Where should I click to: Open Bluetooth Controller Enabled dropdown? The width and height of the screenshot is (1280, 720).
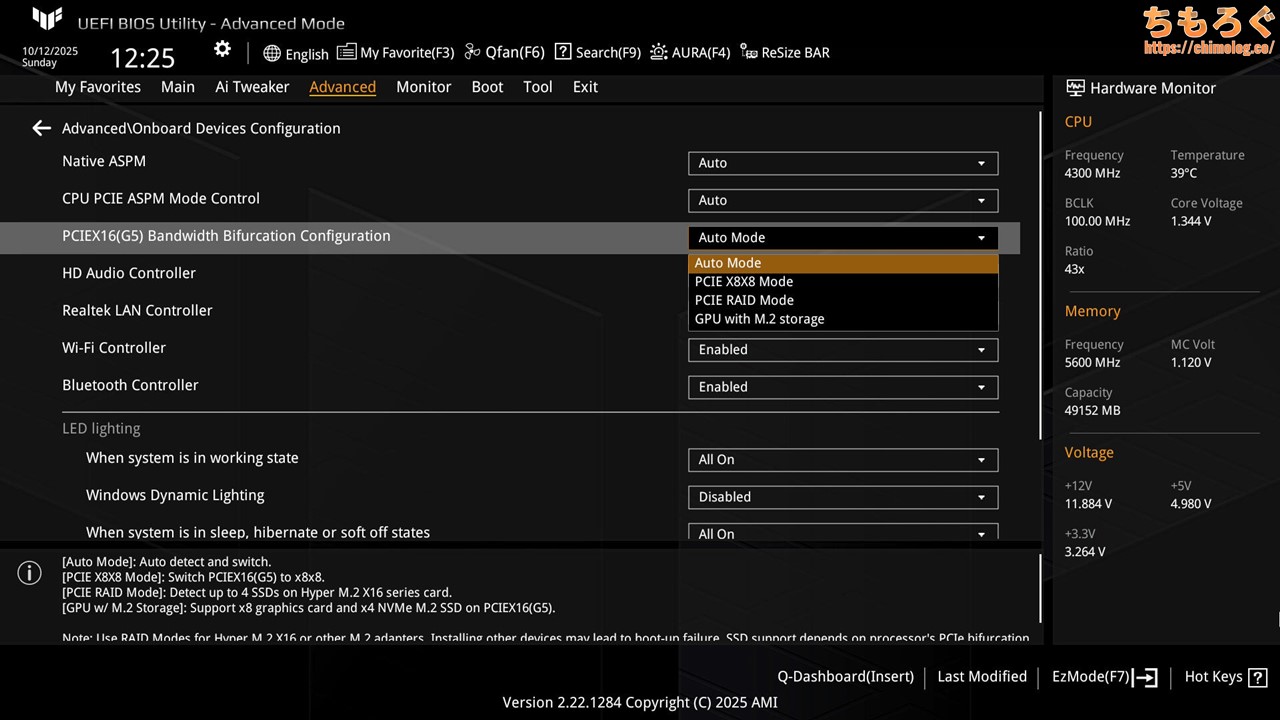coord(842,387)
